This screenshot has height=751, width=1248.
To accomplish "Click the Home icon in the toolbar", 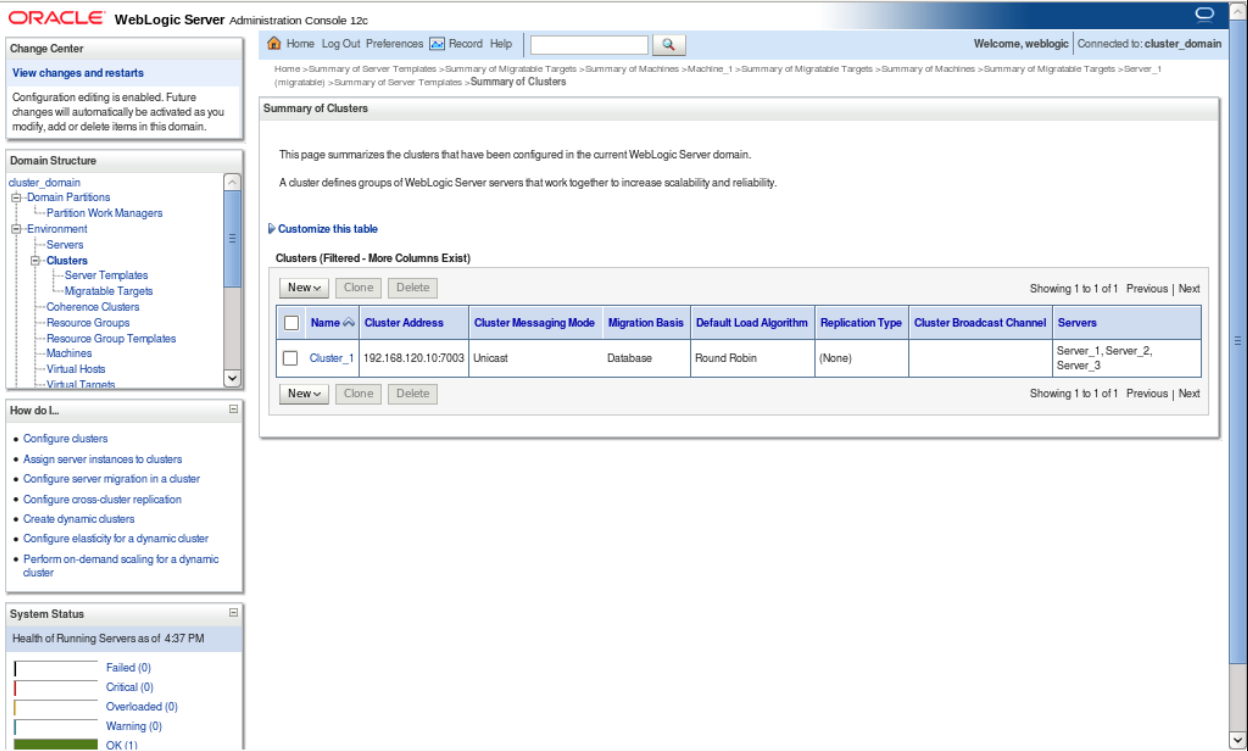I will click(274, 43).
